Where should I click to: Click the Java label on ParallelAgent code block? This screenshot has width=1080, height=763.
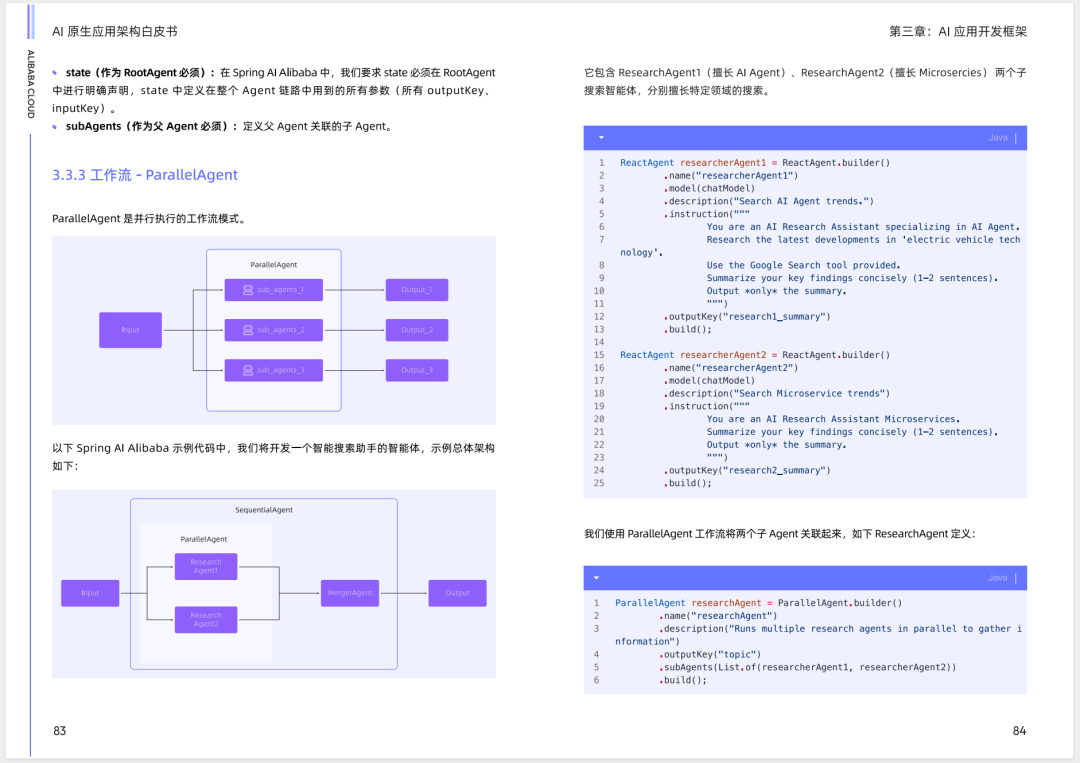(x=997, y=578)
